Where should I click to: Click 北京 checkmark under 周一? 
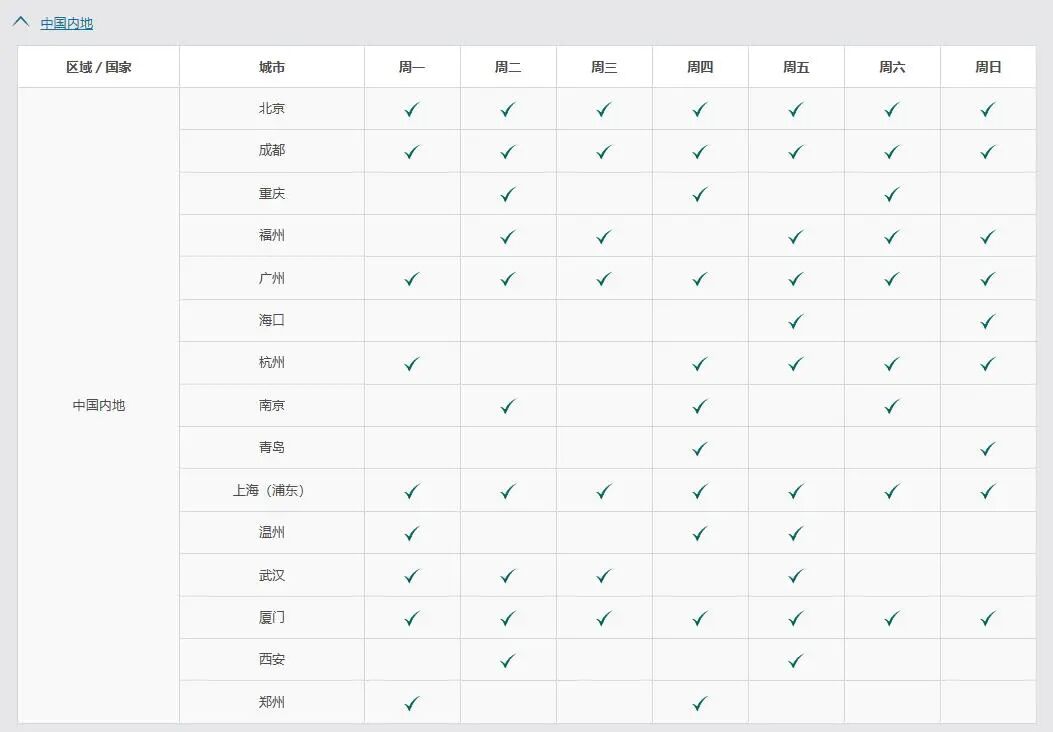tap(412, 109)
